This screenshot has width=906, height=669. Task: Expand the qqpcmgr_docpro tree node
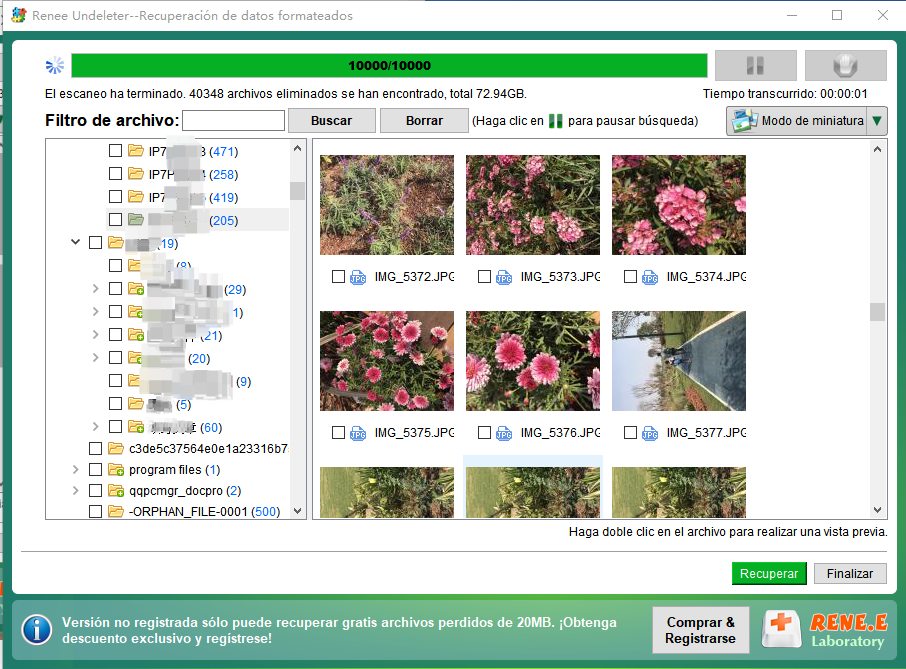pyautogui.click(x=76, y=491)
